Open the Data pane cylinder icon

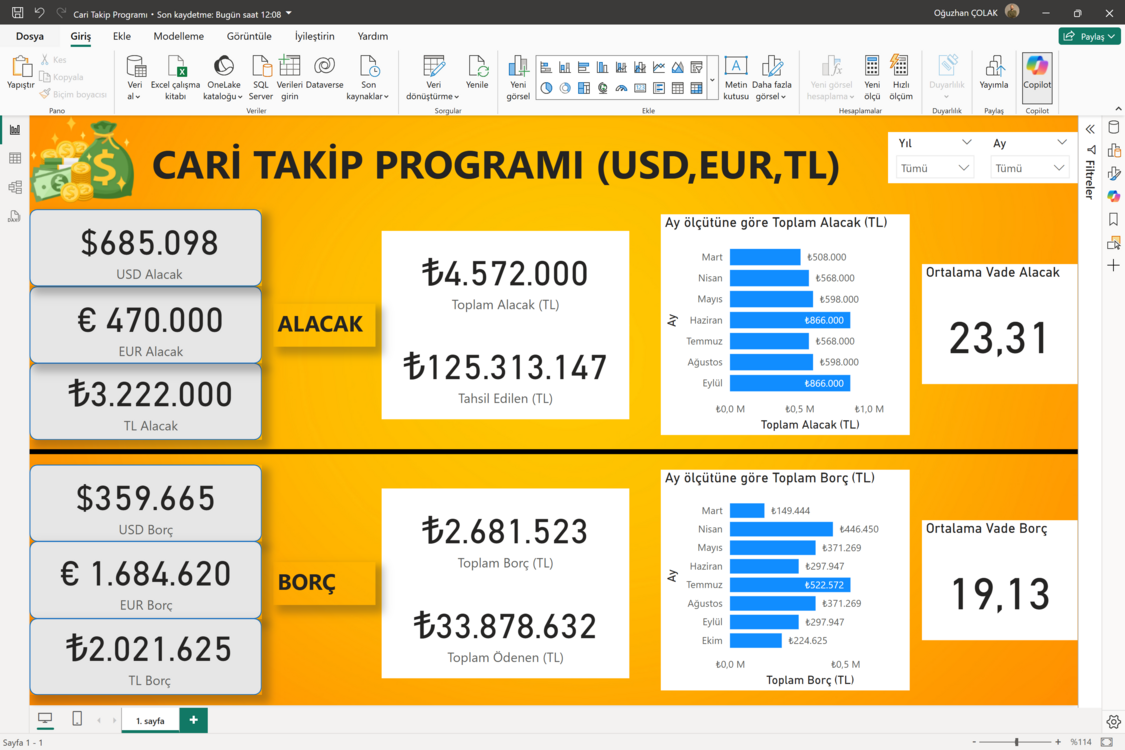(1114, 127)
